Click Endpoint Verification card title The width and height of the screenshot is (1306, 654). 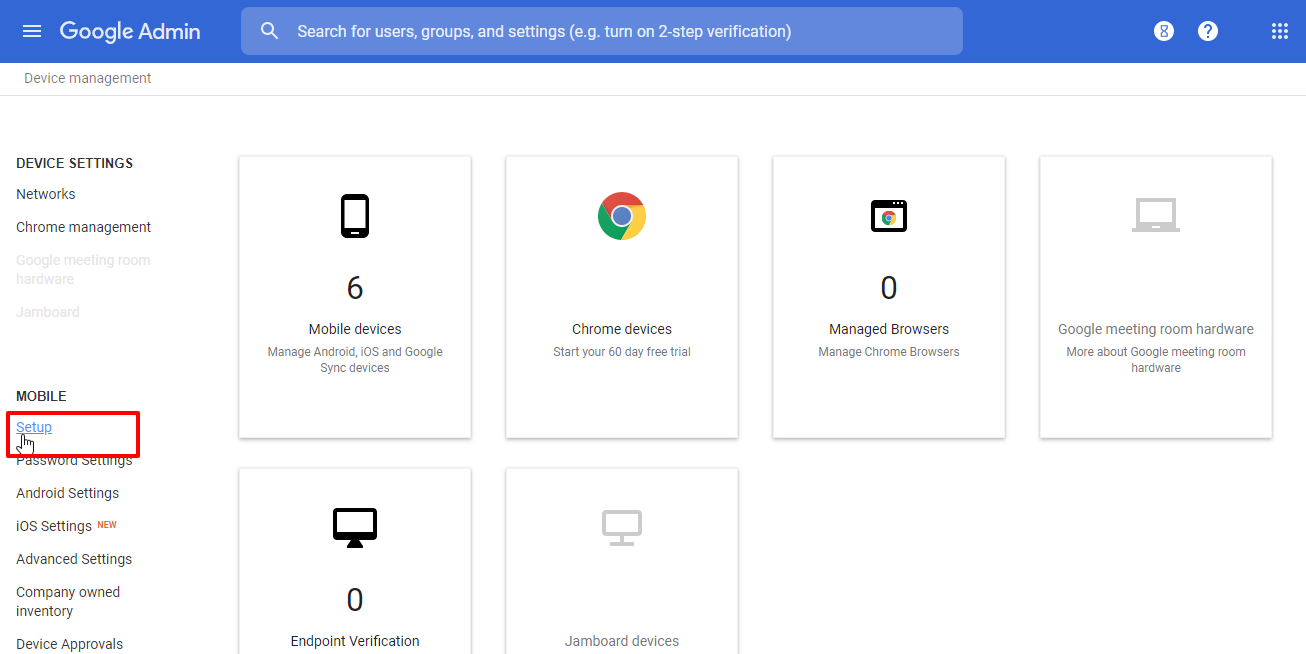[x=355, y=641]
